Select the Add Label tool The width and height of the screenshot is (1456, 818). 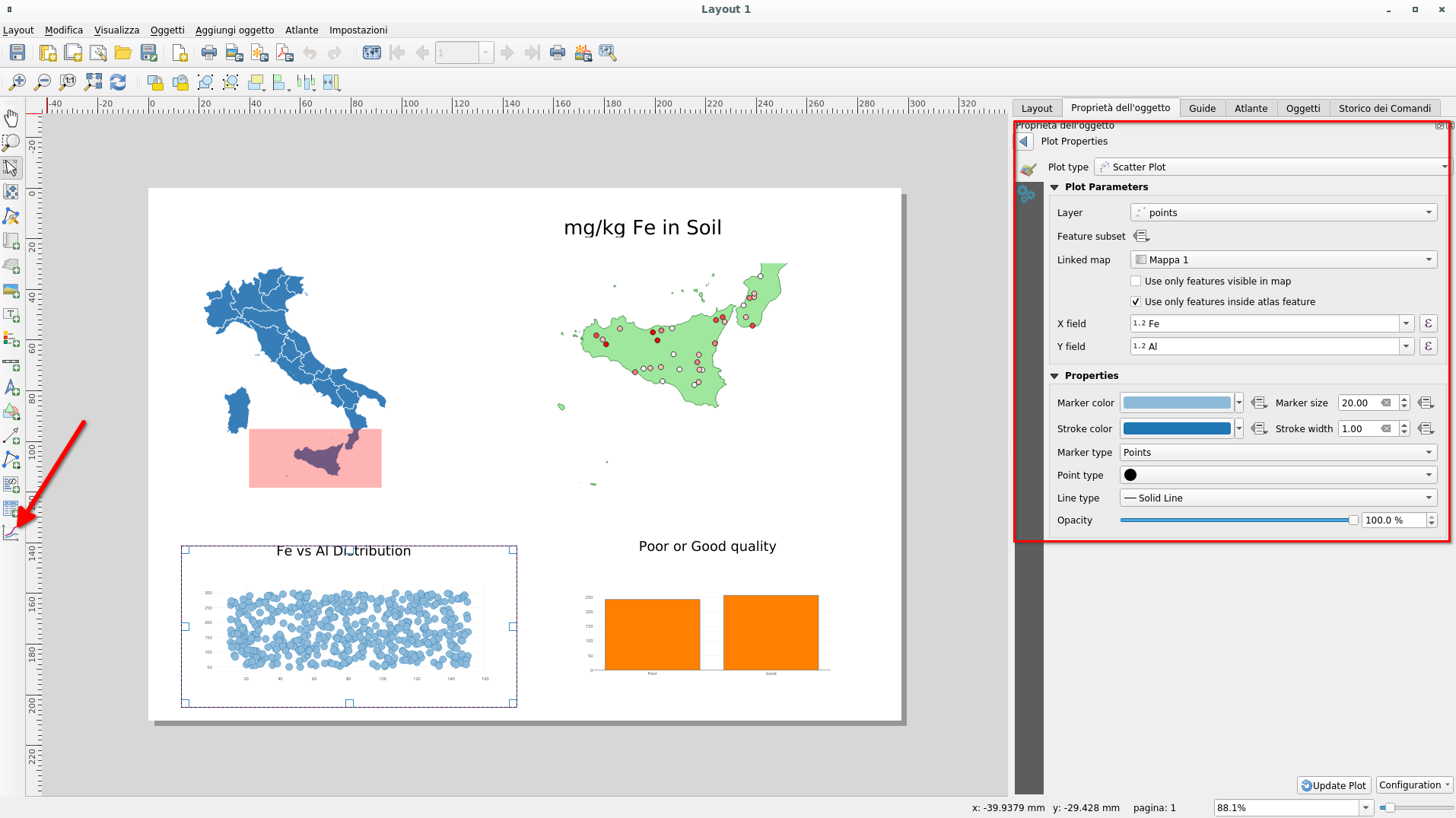(x=11, y=314)
